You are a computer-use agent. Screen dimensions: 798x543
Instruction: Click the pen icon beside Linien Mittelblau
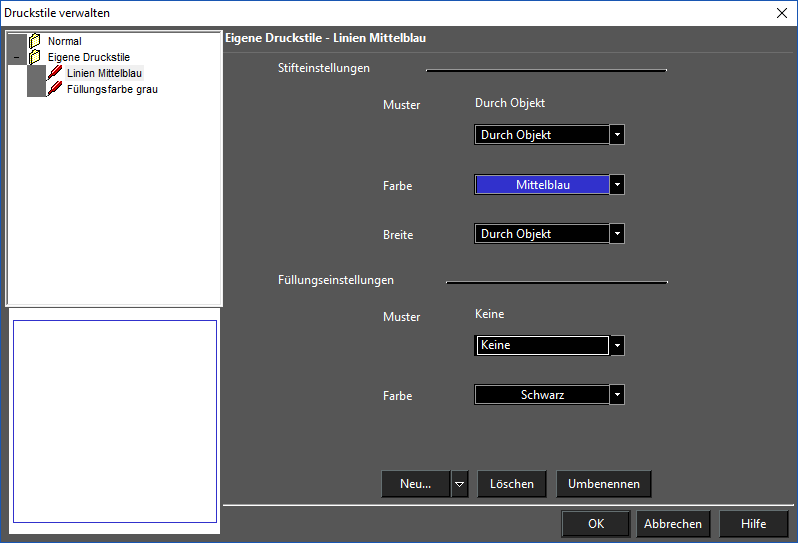[x=55, y=73]
